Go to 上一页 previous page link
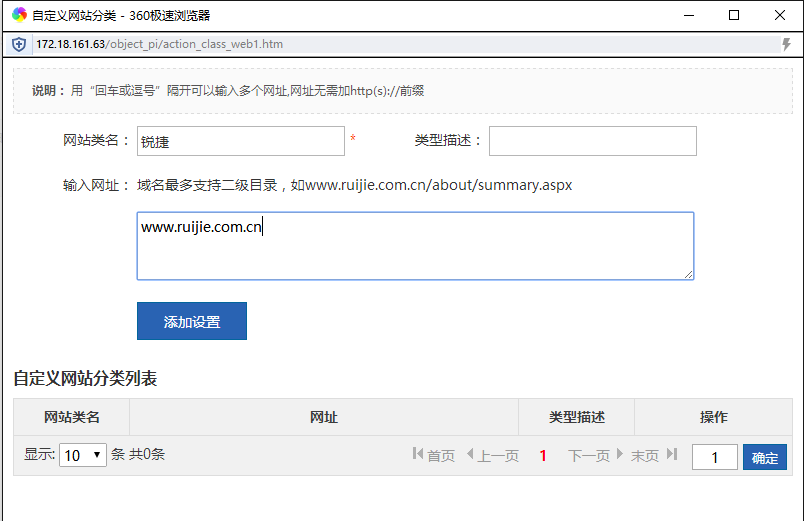 493,455
